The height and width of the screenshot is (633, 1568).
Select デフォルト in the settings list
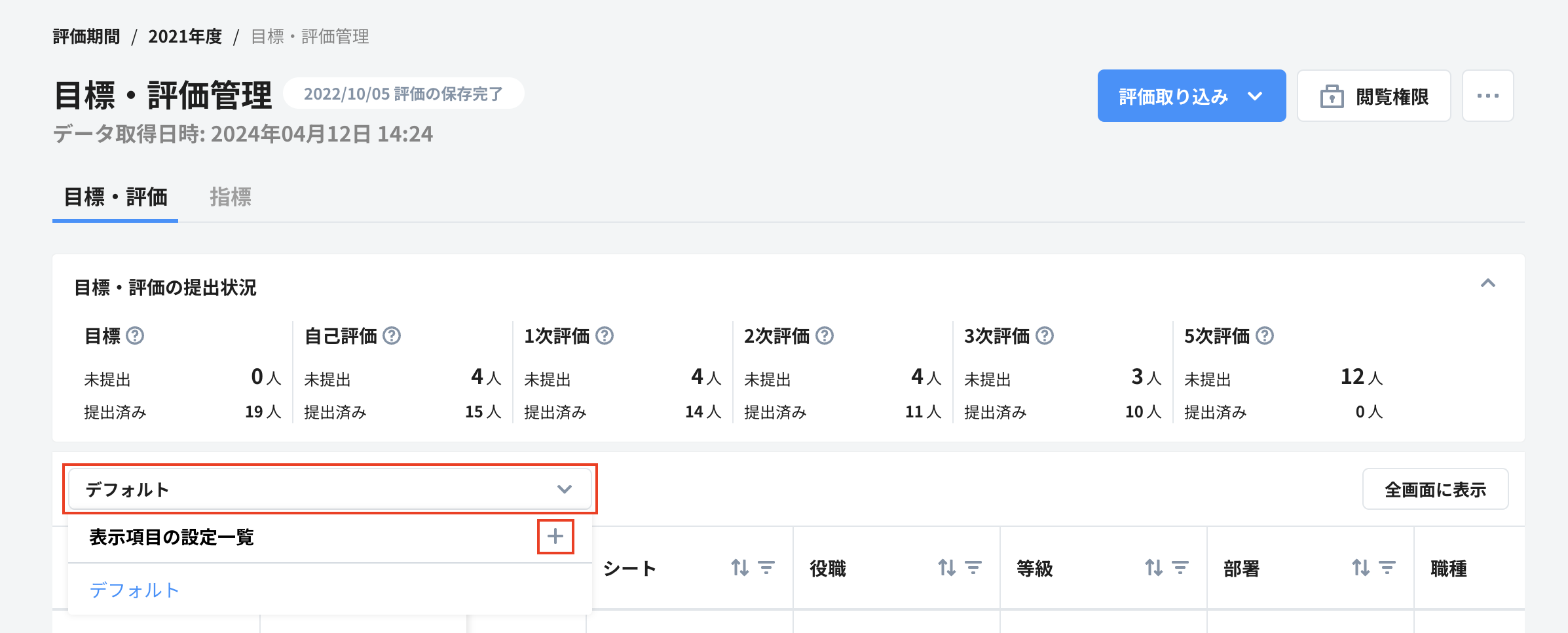click(135, 590)
